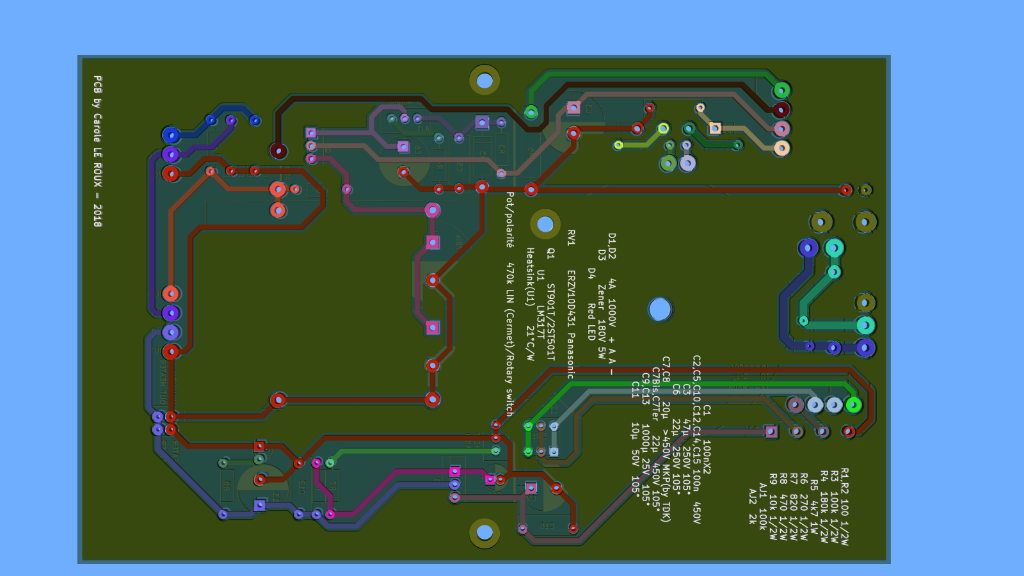Click the large blue drill hole below D4 text
The height and width of the screenshot is (576, 1024).
click(x=659, y=309)
